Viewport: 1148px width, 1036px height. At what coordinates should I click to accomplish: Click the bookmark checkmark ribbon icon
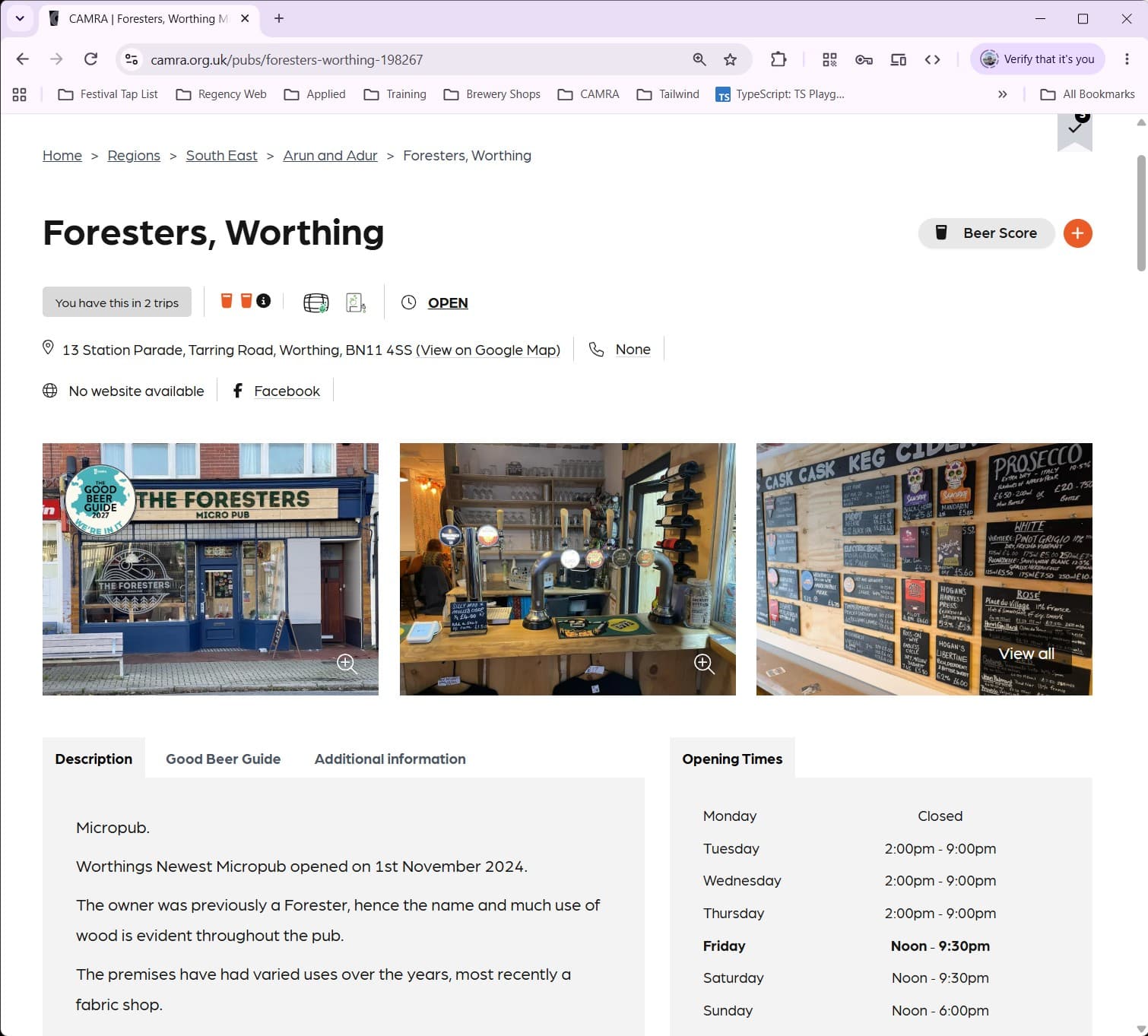[1075, 131]
